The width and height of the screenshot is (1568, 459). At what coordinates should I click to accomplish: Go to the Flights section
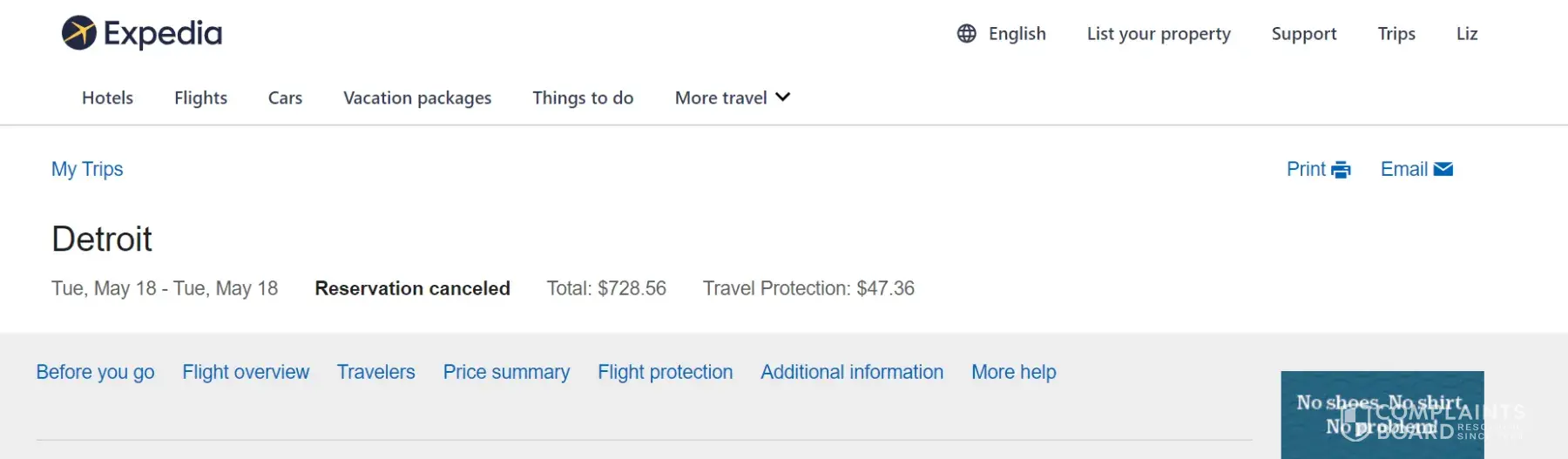pos(200,98)
